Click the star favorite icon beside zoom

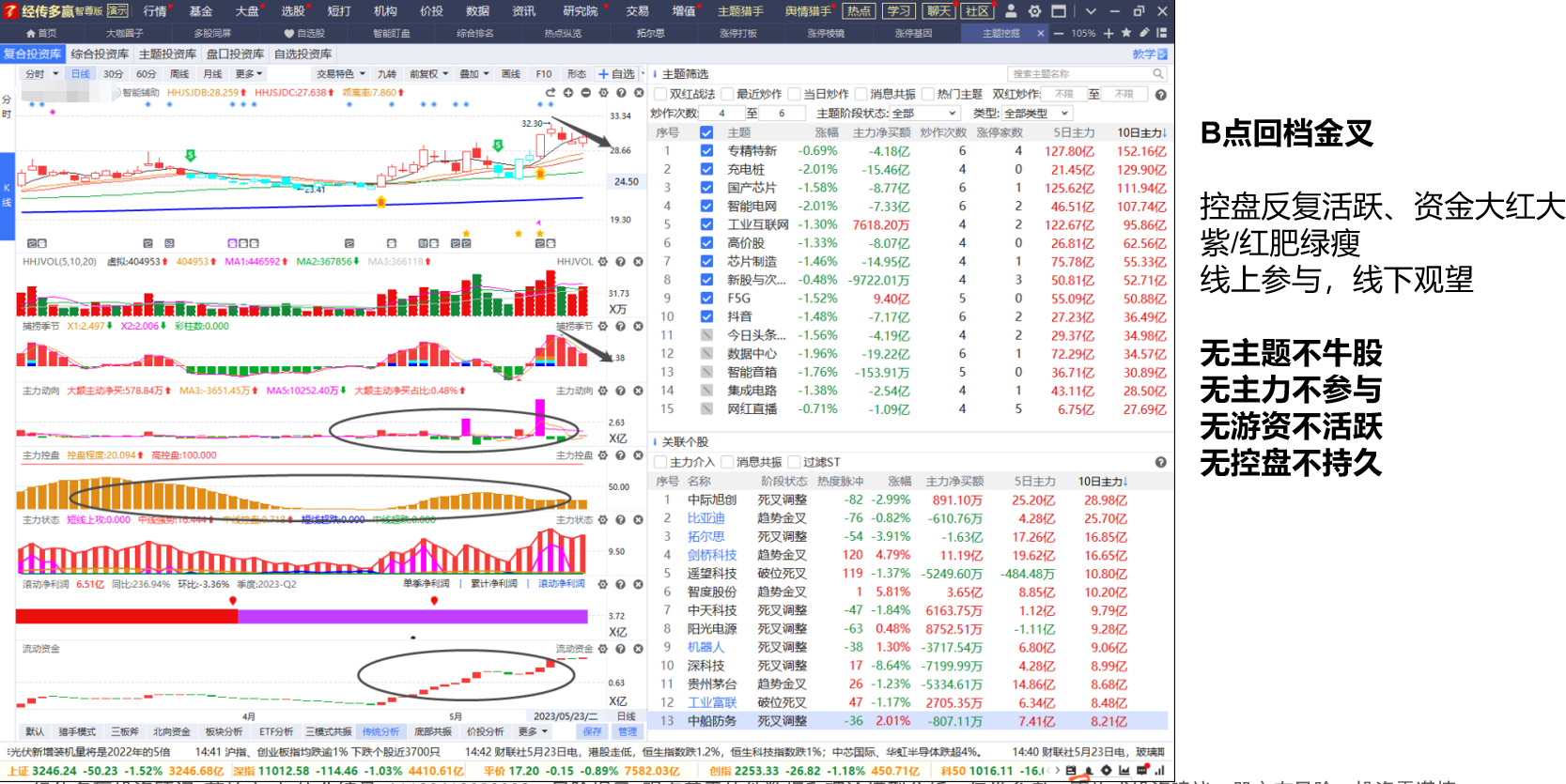pyautogui.click(x=1126, y=33)
